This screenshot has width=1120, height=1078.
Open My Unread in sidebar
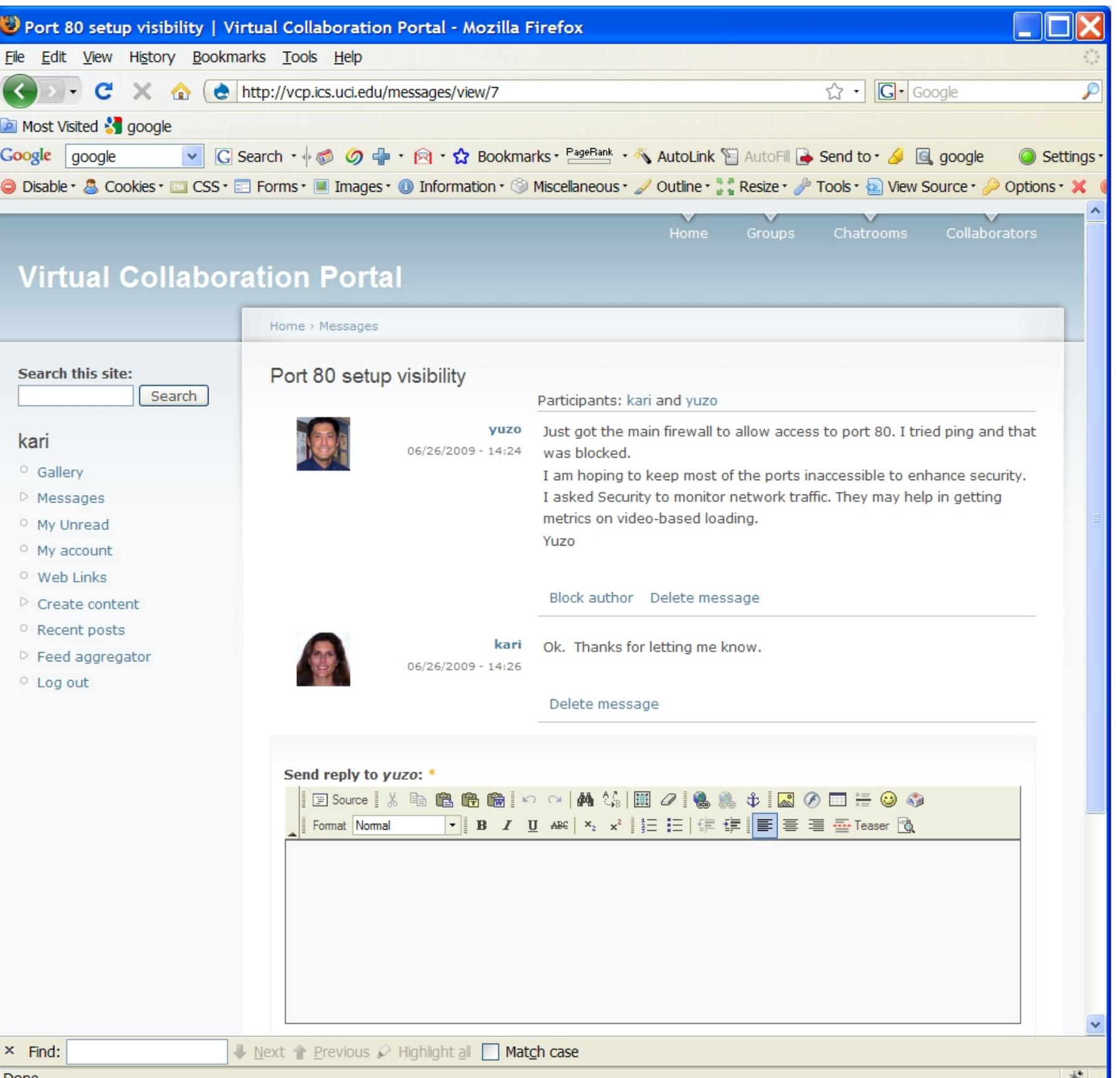click(x=73, y=525)
